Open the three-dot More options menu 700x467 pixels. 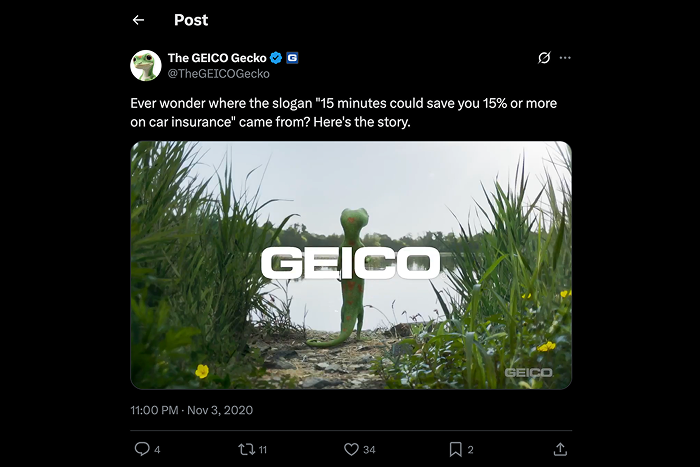tap(565, 58)
